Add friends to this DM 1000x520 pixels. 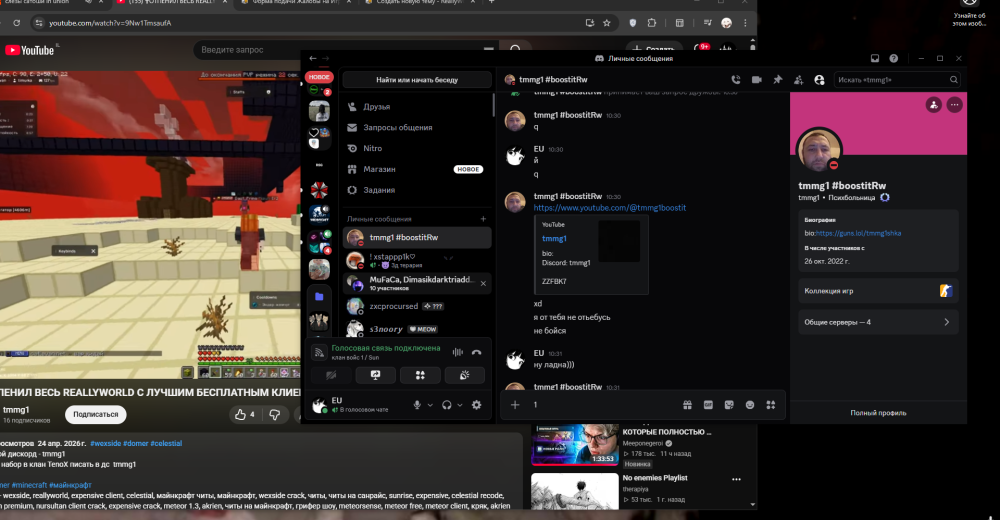coord(798,80)
